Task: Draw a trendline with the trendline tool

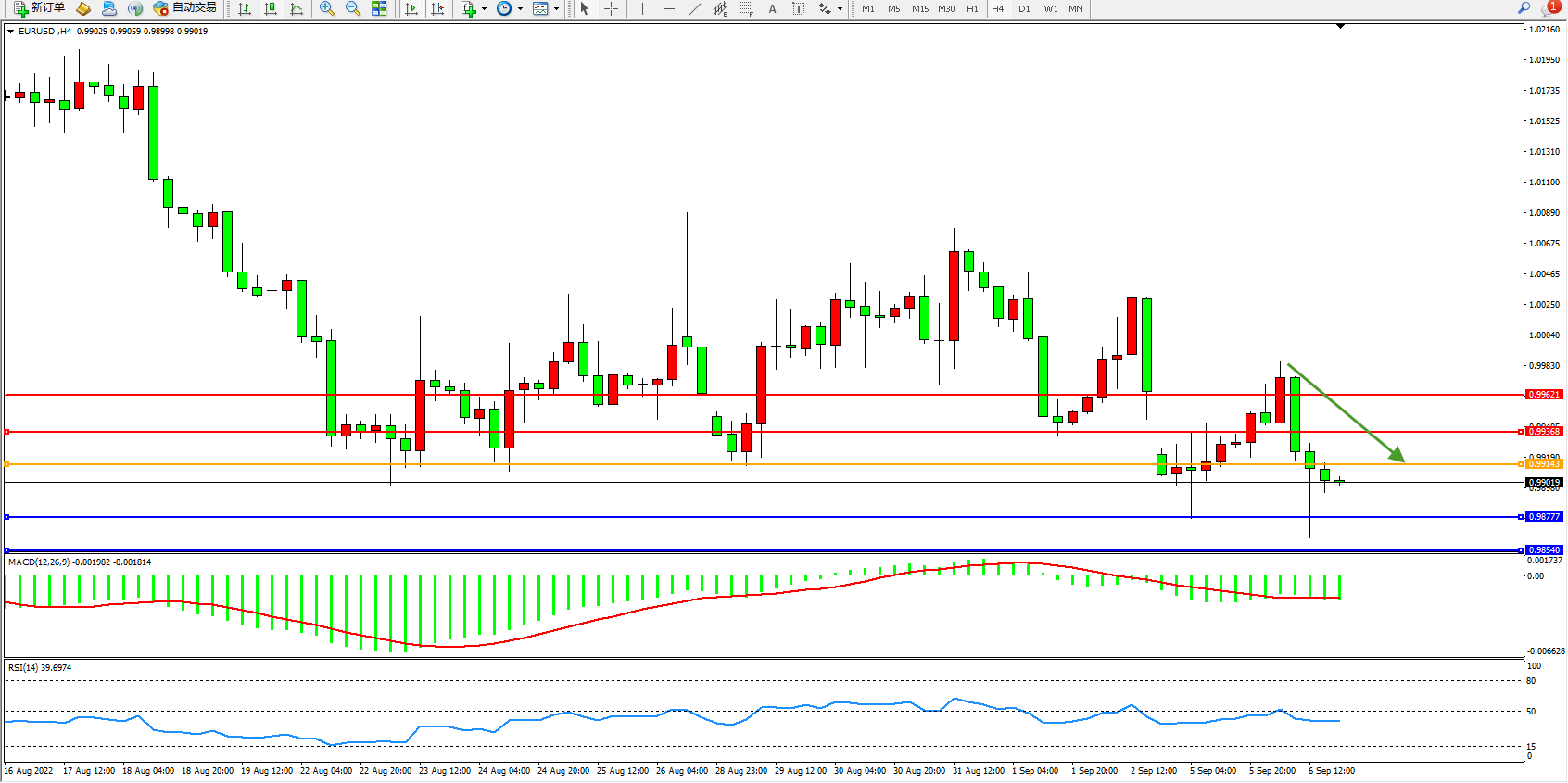Action: (695, 8)
